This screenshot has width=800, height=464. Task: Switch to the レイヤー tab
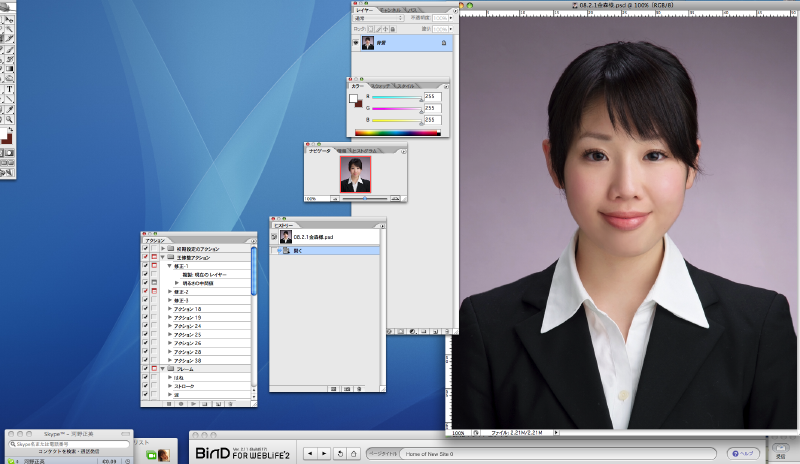pyautogui.click(x=364, y=10)
